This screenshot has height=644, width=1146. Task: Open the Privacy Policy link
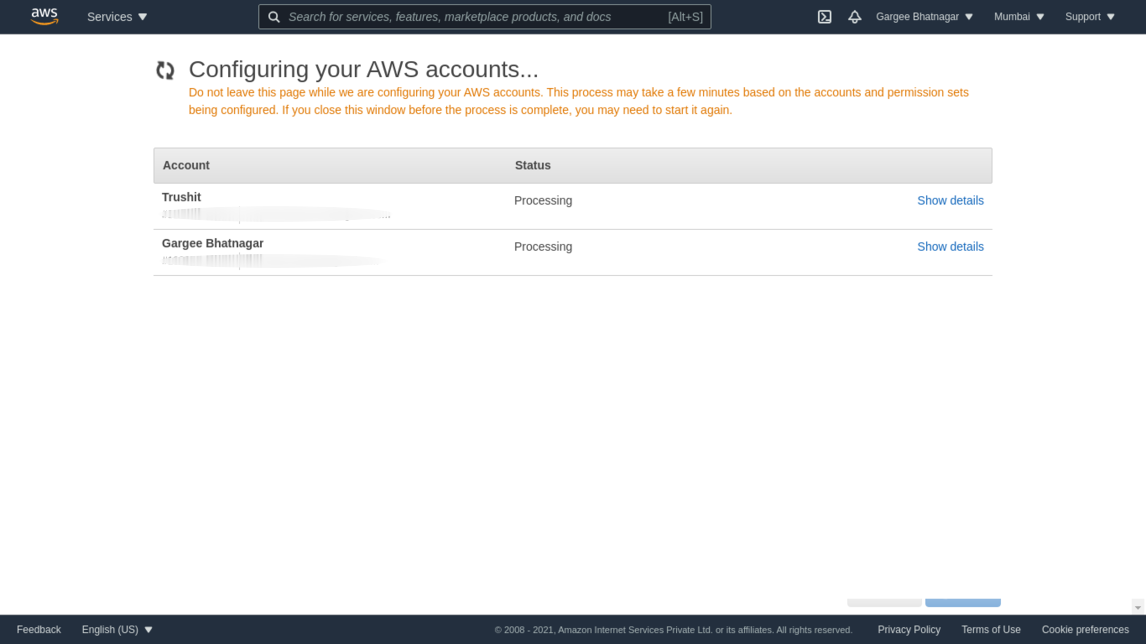[x=908, y=629]
